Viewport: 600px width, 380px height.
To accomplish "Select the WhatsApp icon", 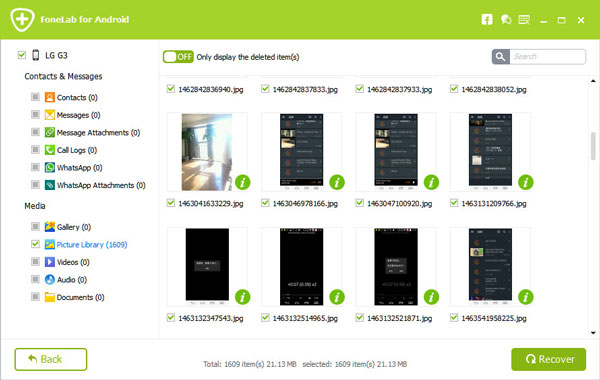I will (x=50, y=168).
